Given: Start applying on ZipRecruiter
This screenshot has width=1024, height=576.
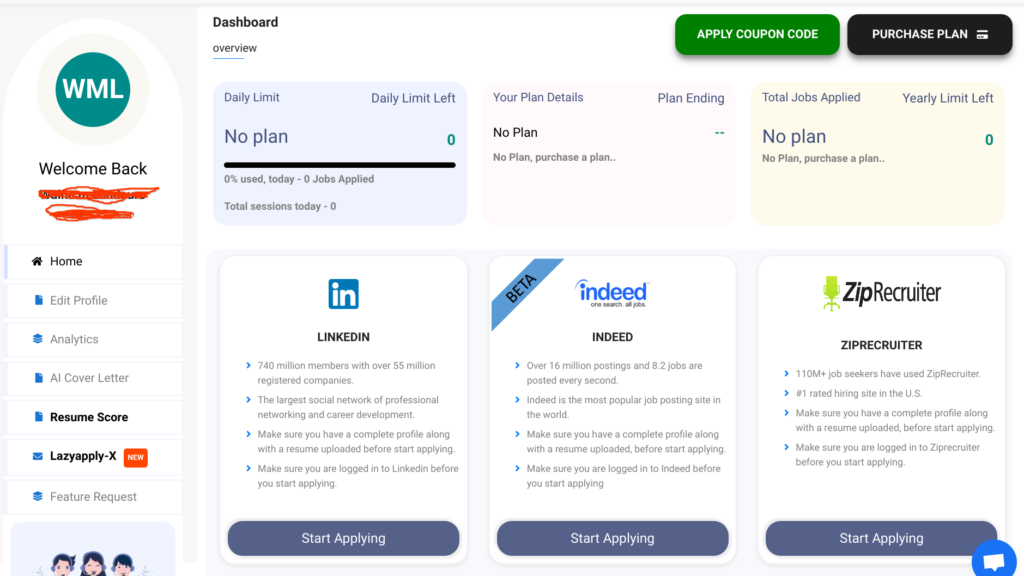Looking at the screenshot, I should pos(881,538).
